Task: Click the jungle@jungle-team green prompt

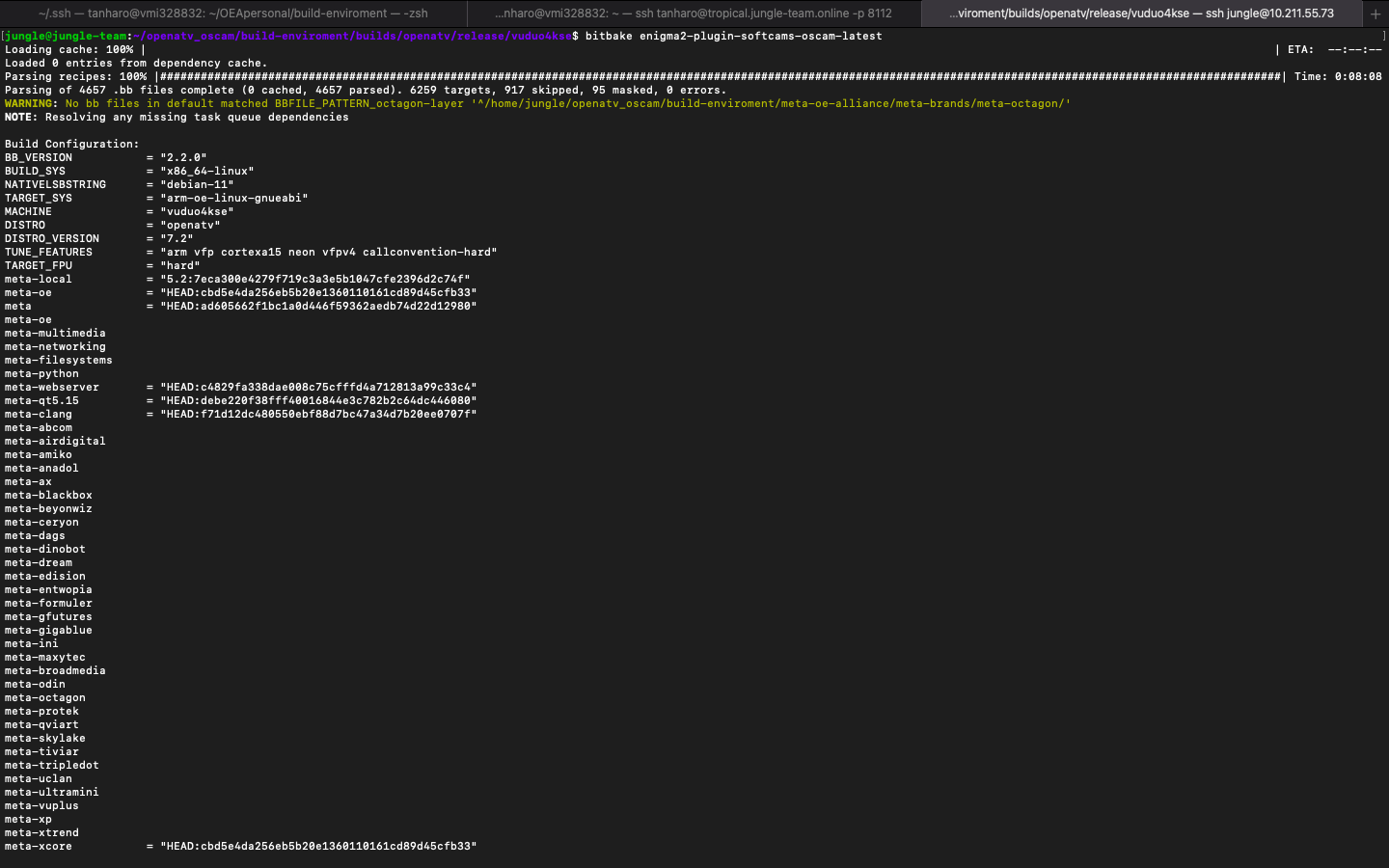Action: click(66, 36)
